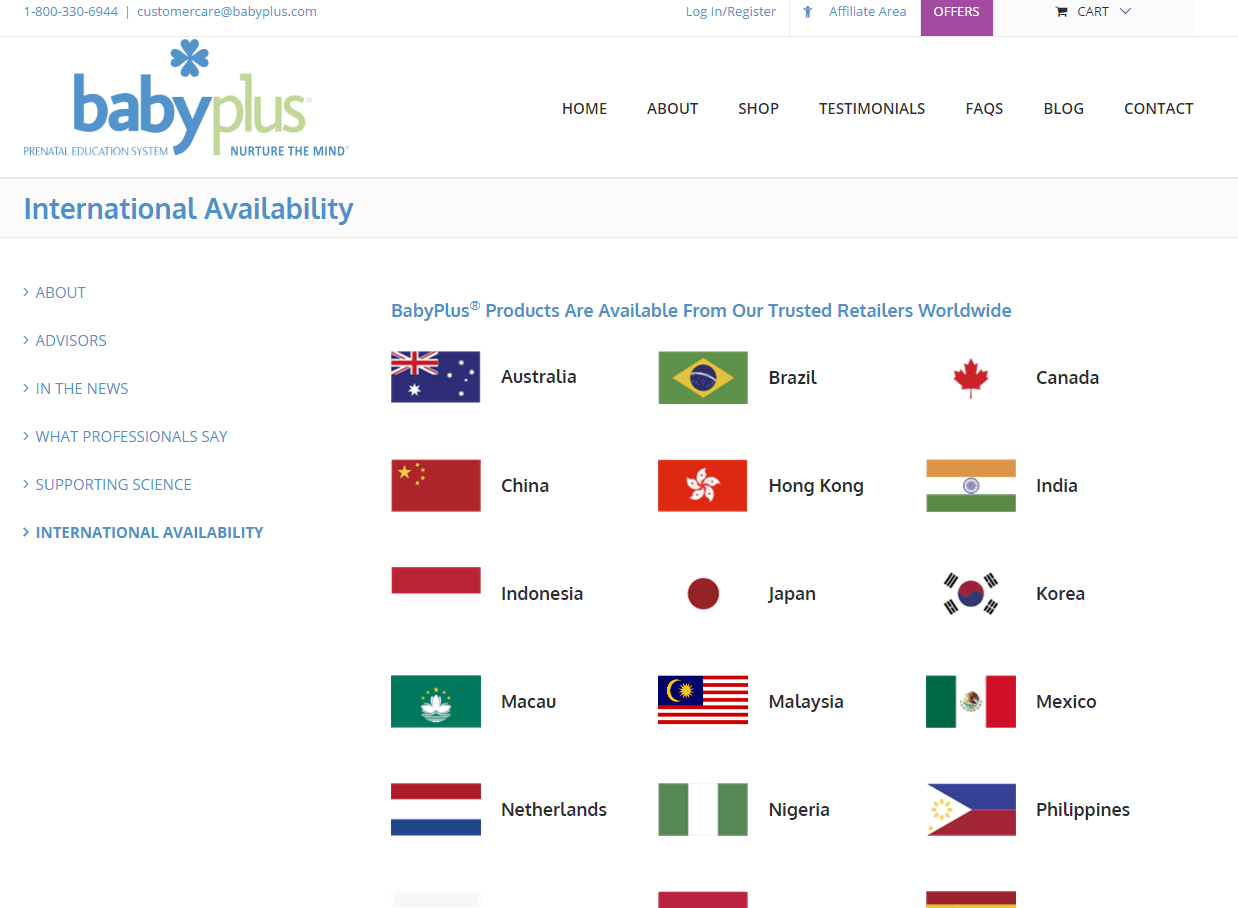This screenshot has height=908, width=1238.
Task: Click the Nigeria flag icon
Action: point(703,809)
